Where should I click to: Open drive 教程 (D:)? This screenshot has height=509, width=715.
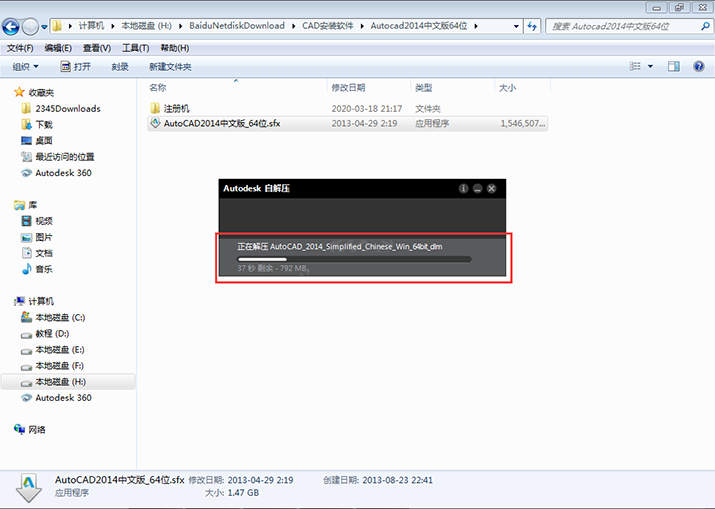click(45, 333)
